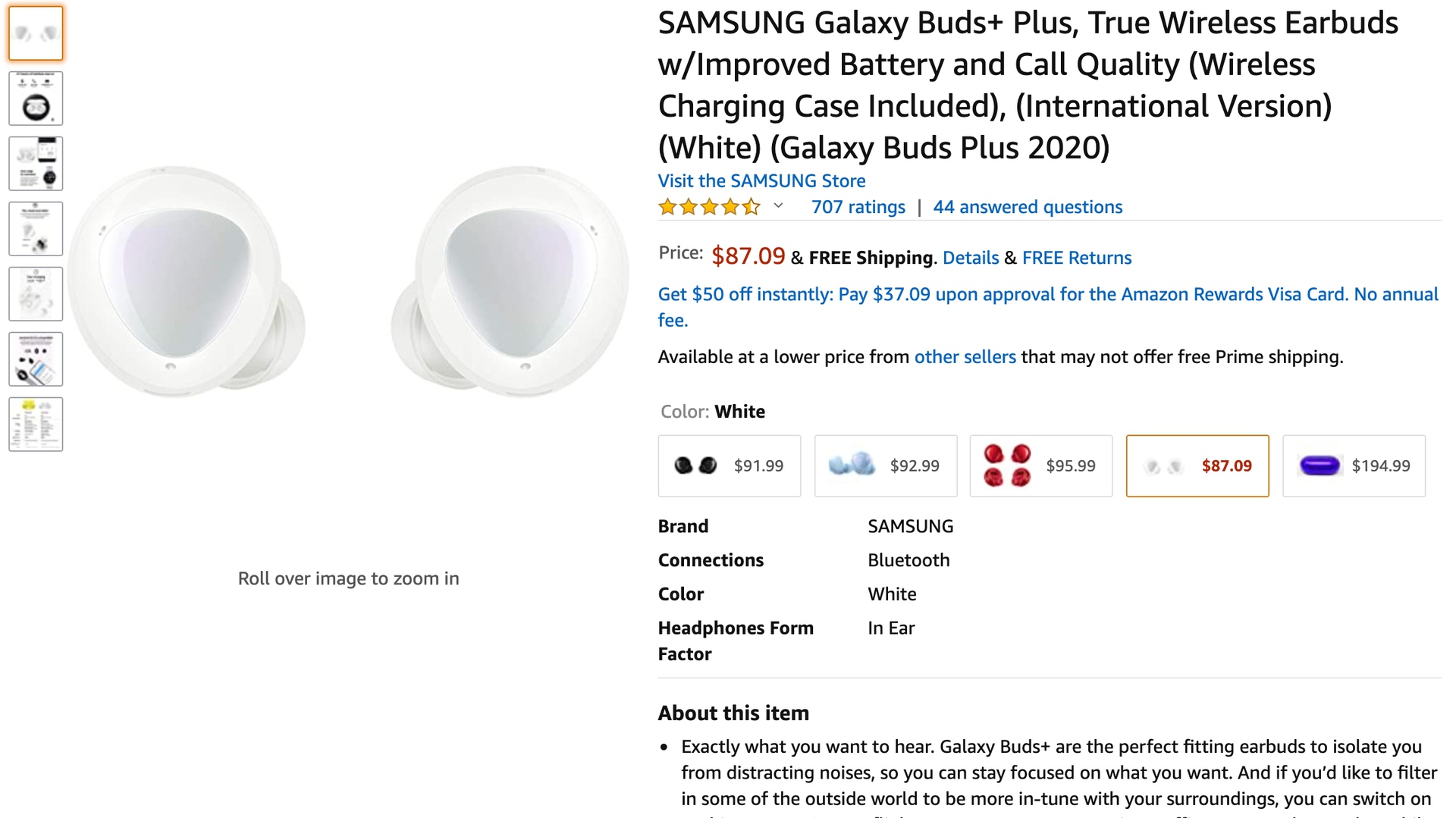
Task: View the third product image thumbnail
Action: pos(36,164)
